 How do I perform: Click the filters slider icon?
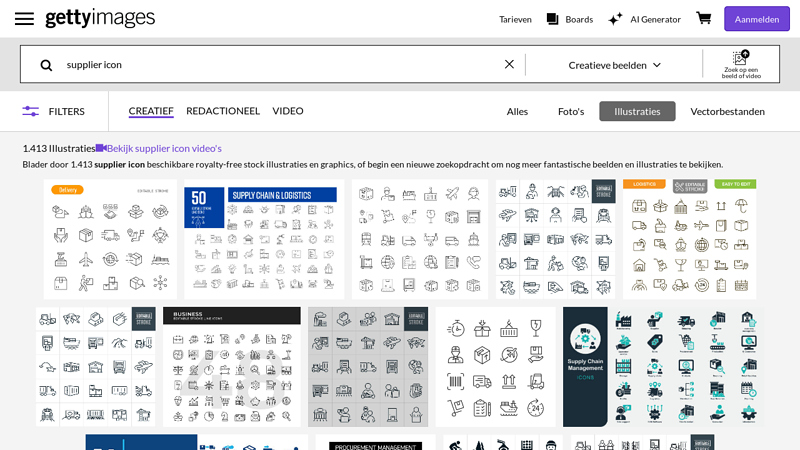(31, 111)
